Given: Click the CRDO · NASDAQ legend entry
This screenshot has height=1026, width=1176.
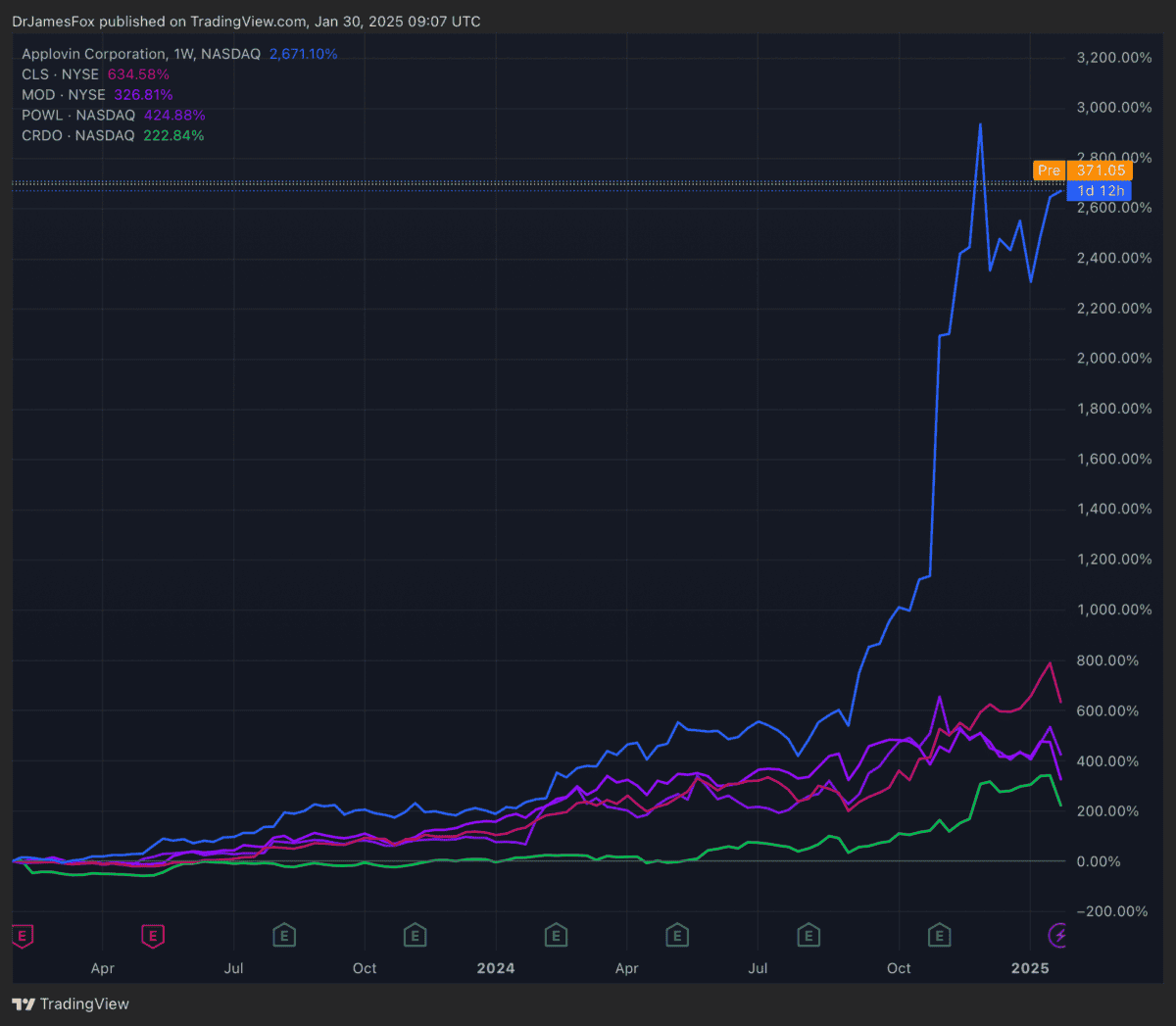Looking at the screenshot, I should pyautogui.click(x=78, y=136).
